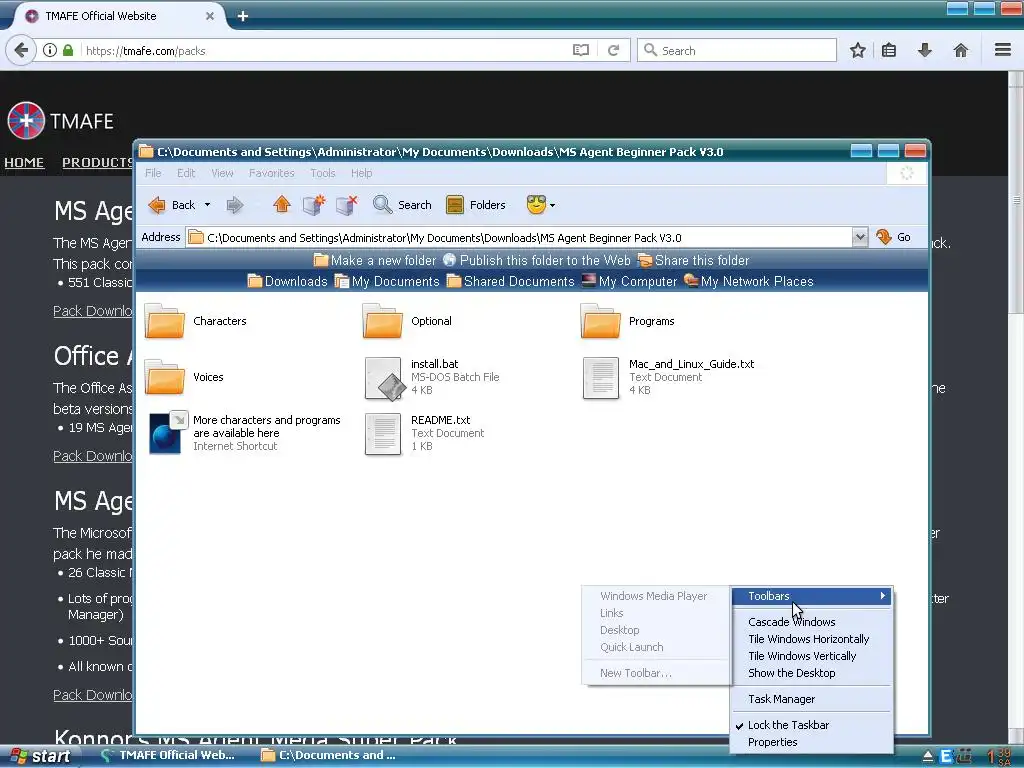The height and width of the screenshot is (768, 1024).
Task: Click inside the Firefox Search field
Action: [737, 50]
